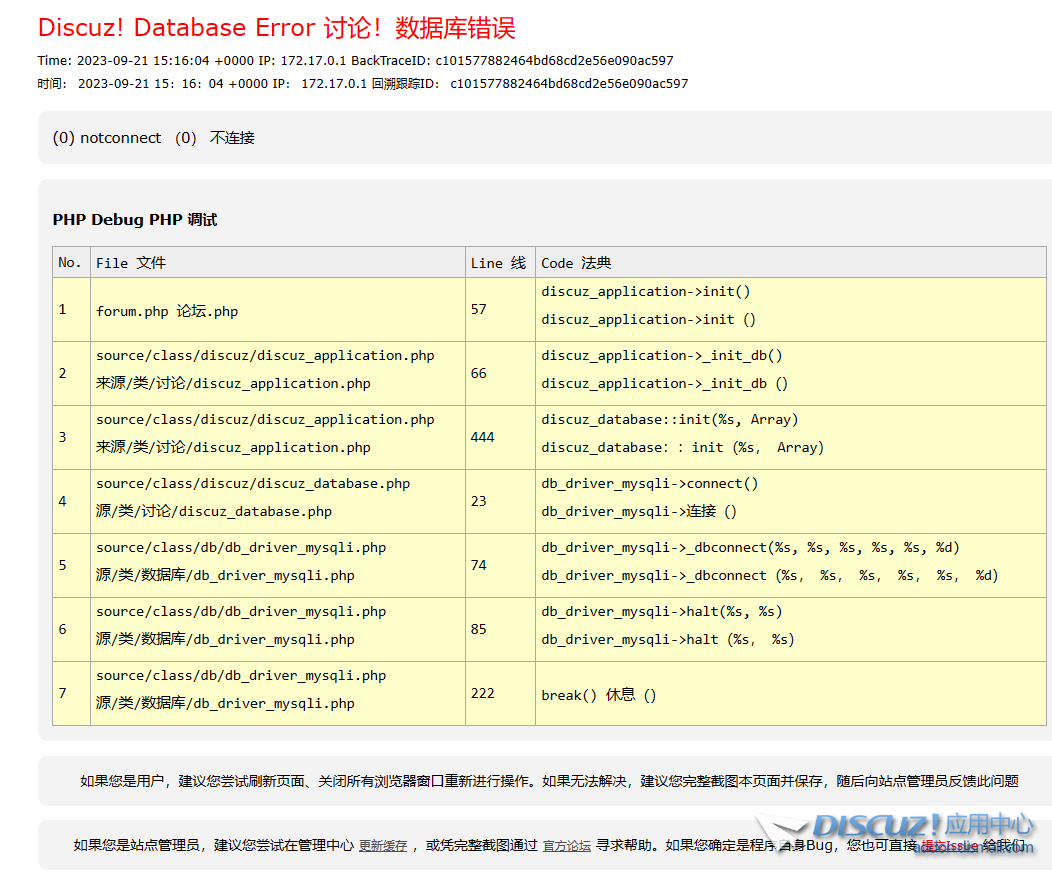Viewport: 1052px width, 873px height.
Task: Click line number 444 in the table
Action: (483, 437)
